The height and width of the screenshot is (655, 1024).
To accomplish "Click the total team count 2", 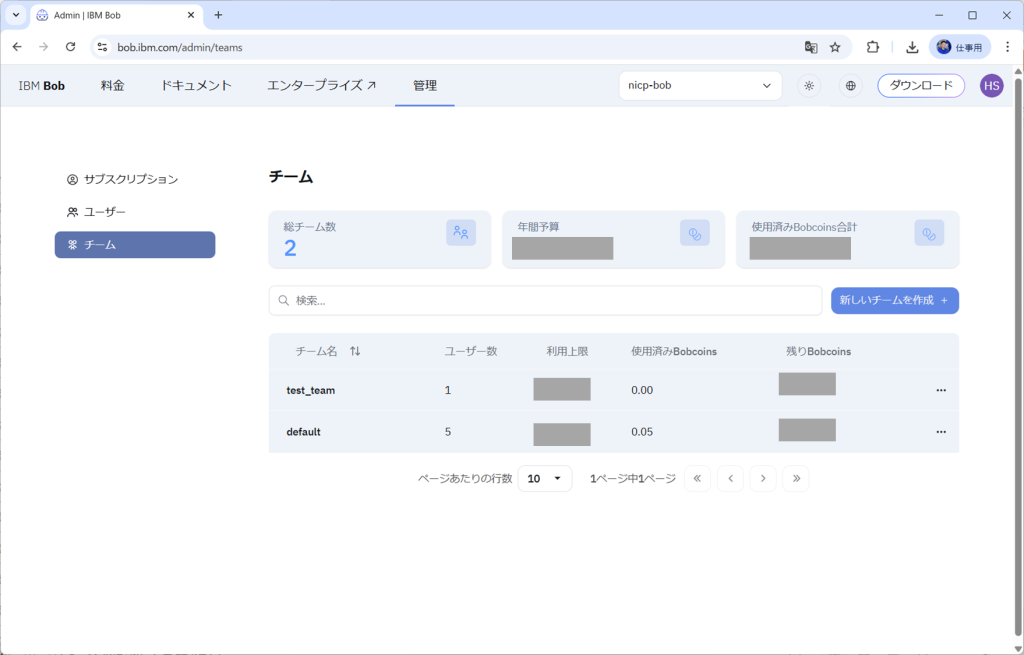I will 290,248.
